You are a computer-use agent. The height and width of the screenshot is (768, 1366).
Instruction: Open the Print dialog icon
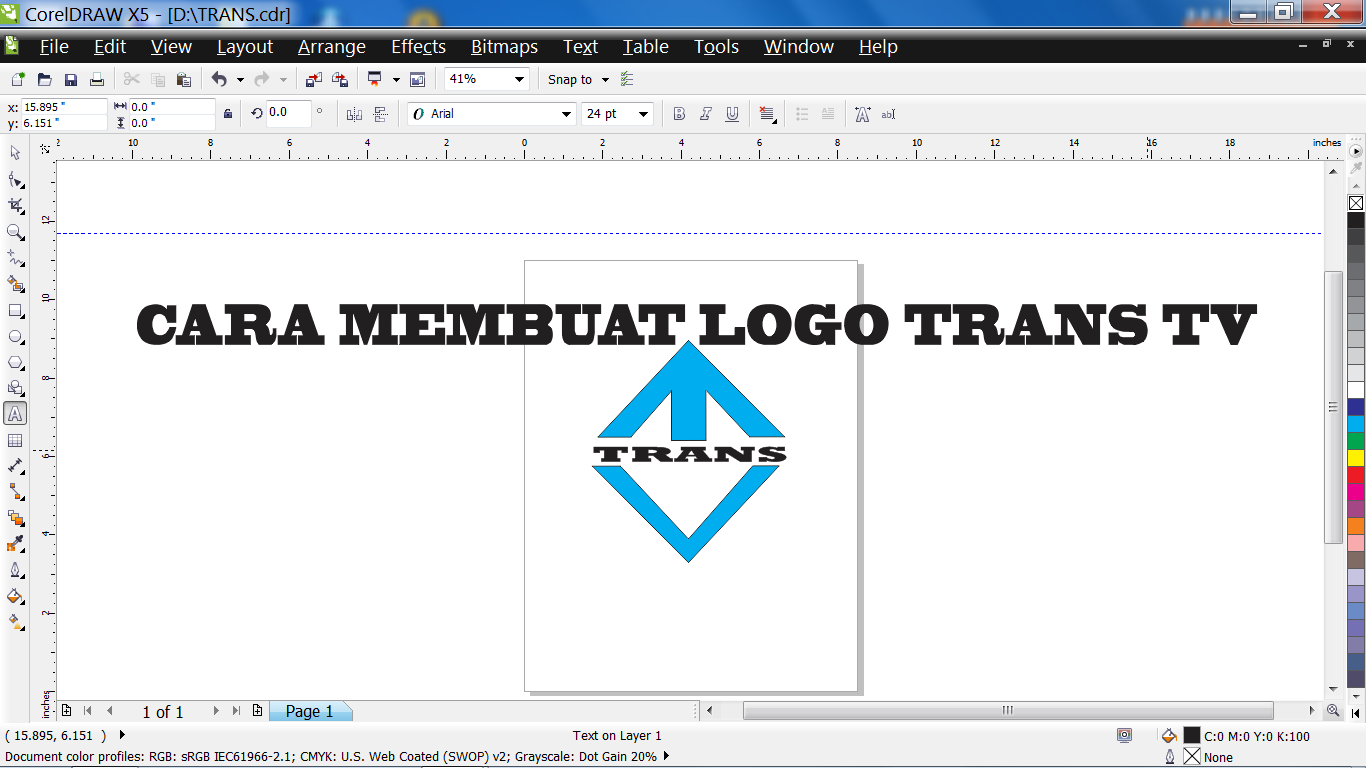click(x=96, y=78)
